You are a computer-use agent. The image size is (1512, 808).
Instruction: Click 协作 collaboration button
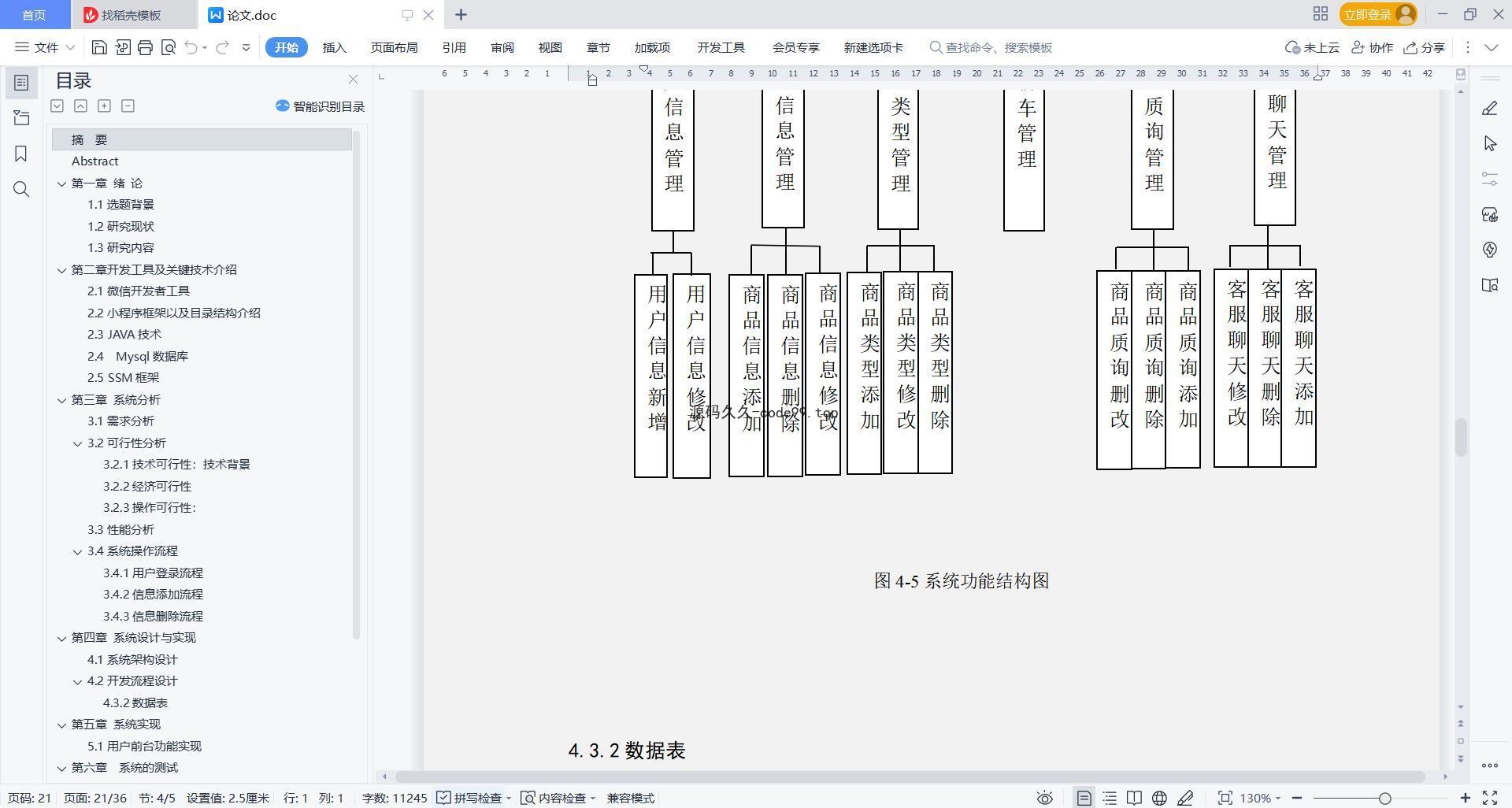coord(1373,47)
